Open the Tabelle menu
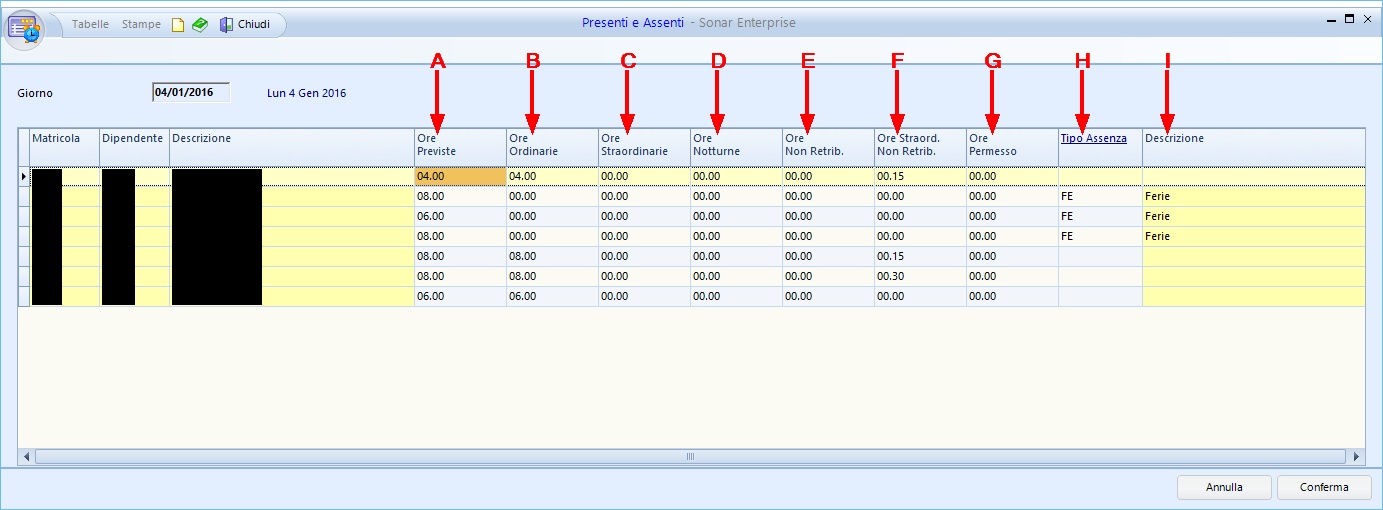1383x510 pixels. coord(90,24)
